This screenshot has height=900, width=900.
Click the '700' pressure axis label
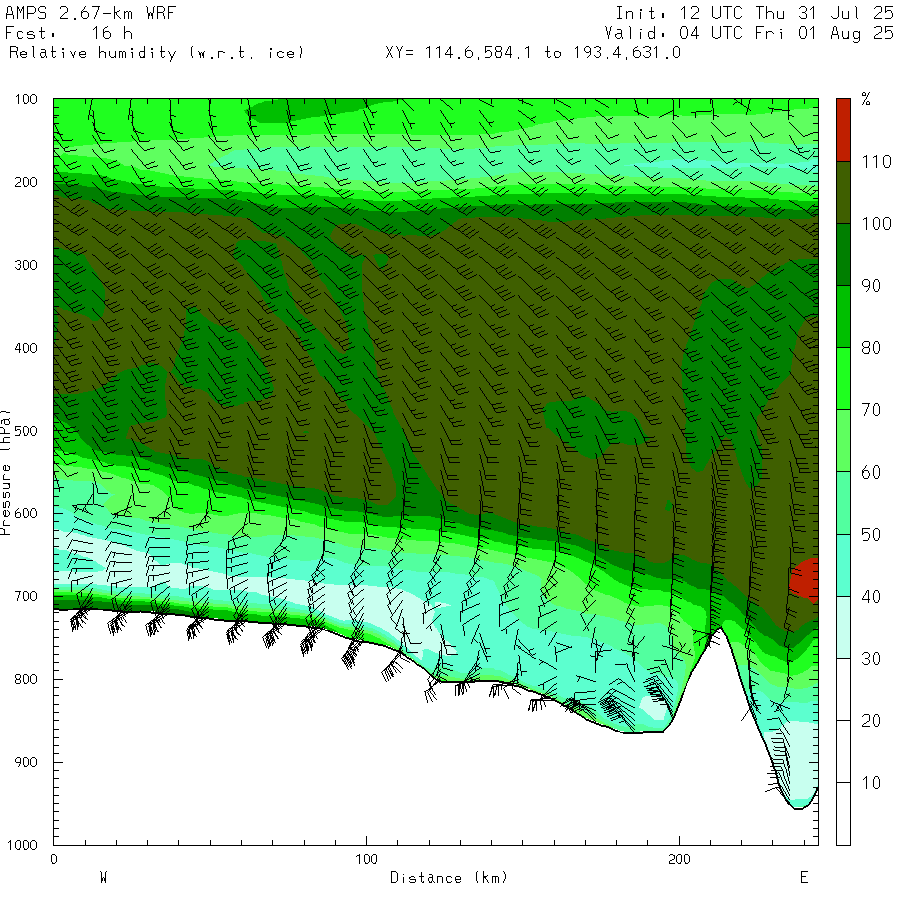[x=26, y=596]
